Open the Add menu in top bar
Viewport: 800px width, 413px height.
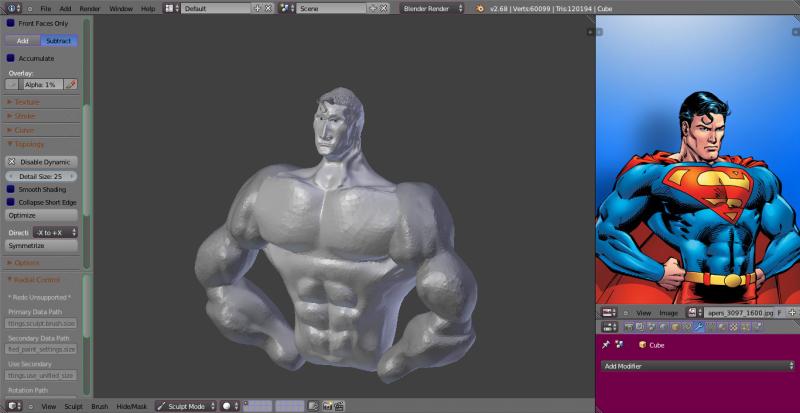click(65, 9)
